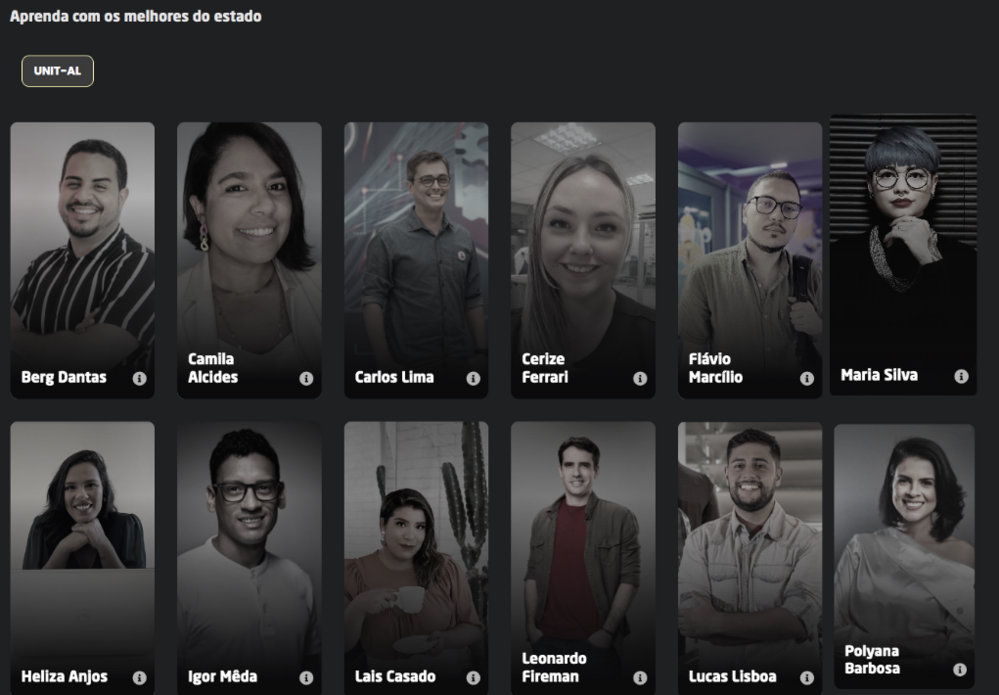
Task: Click info icon on Maria Silva card
Action: [961, 376]
